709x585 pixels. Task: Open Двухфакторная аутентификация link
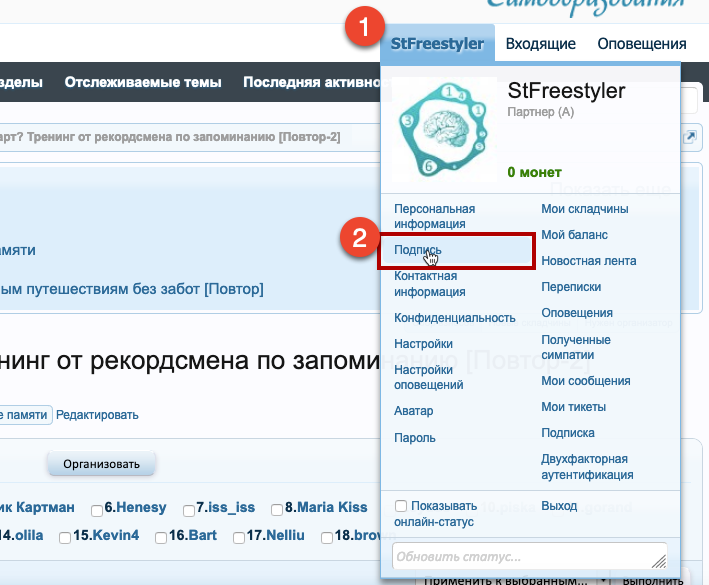coord(587,467)
